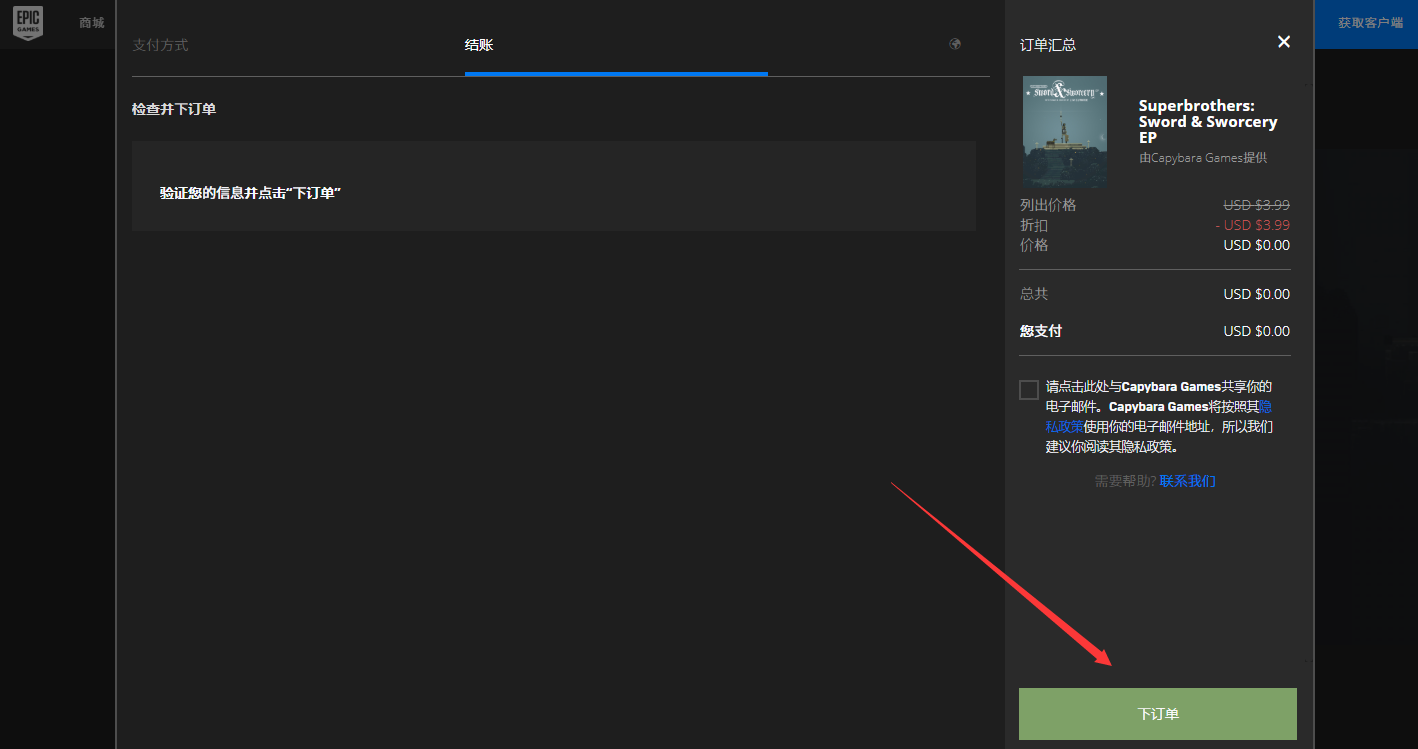Click the 订单汇总 heading

[x=1048, y=45]
